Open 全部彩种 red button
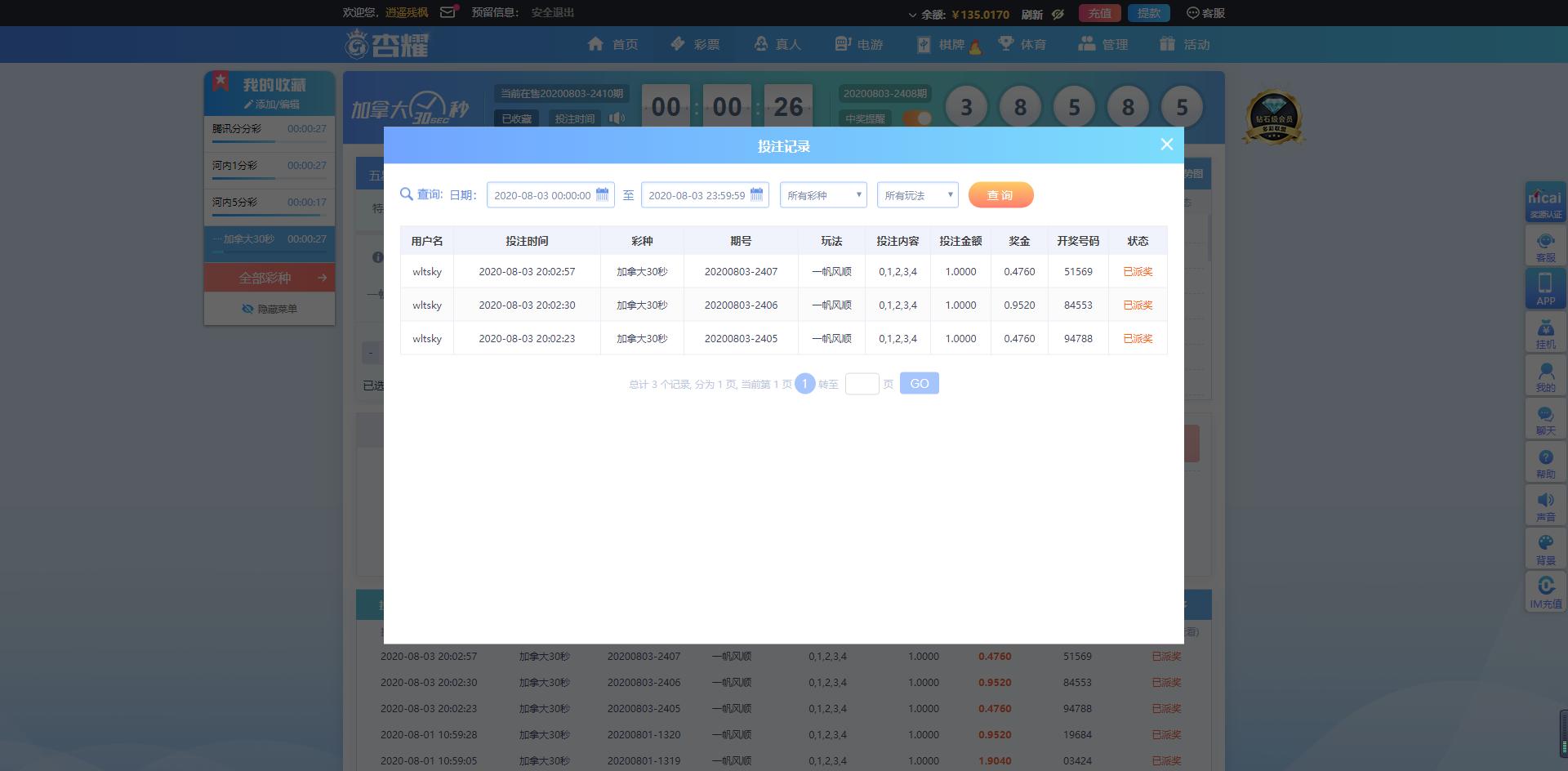 coord(269,278)
